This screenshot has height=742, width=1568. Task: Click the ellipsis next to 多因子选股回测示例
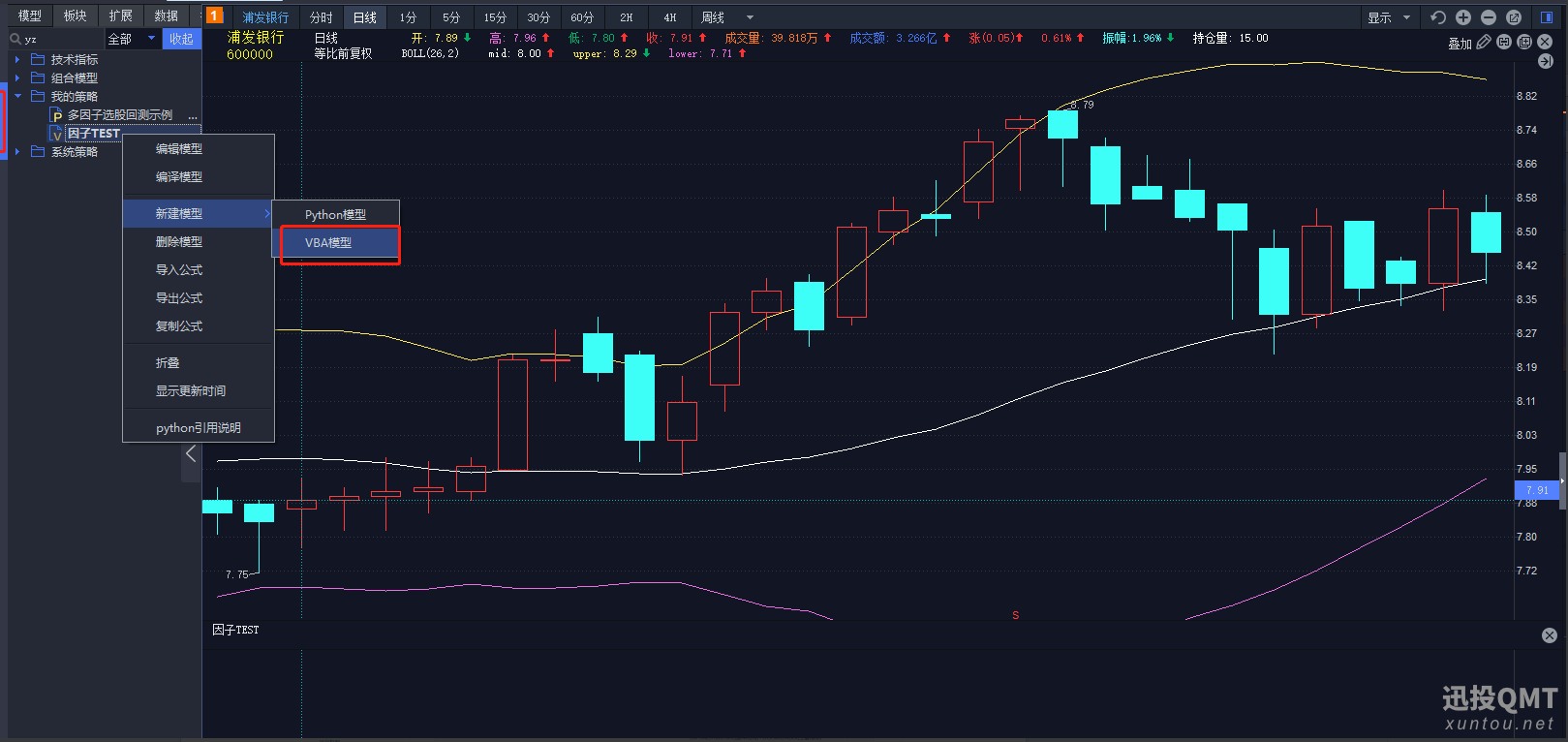193,116
